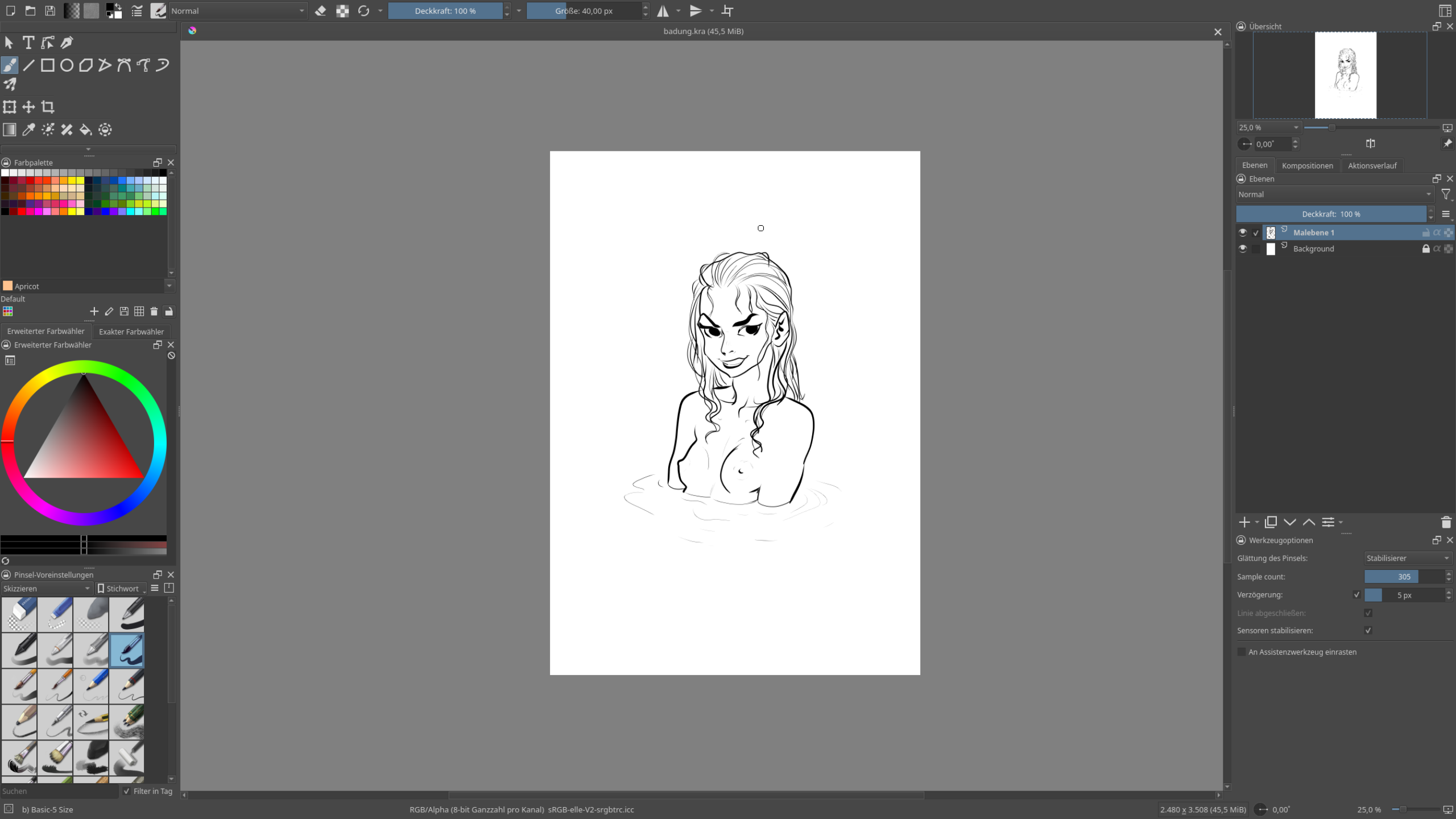Reload the original brush preset
1456x819 pixels.
[x=364, y=11]
